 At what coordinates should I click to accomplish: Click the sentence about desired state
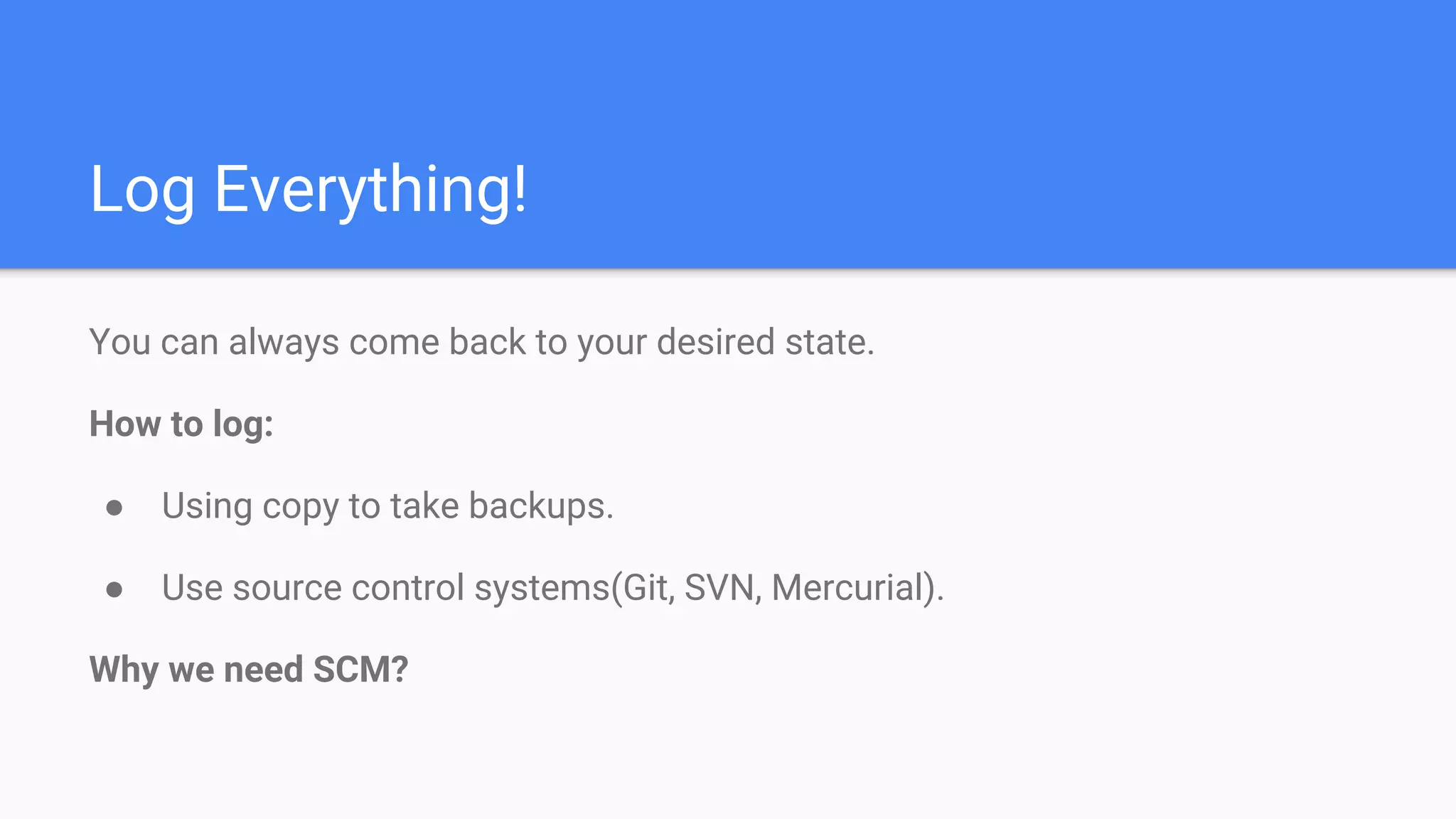(x=481, y=342)
